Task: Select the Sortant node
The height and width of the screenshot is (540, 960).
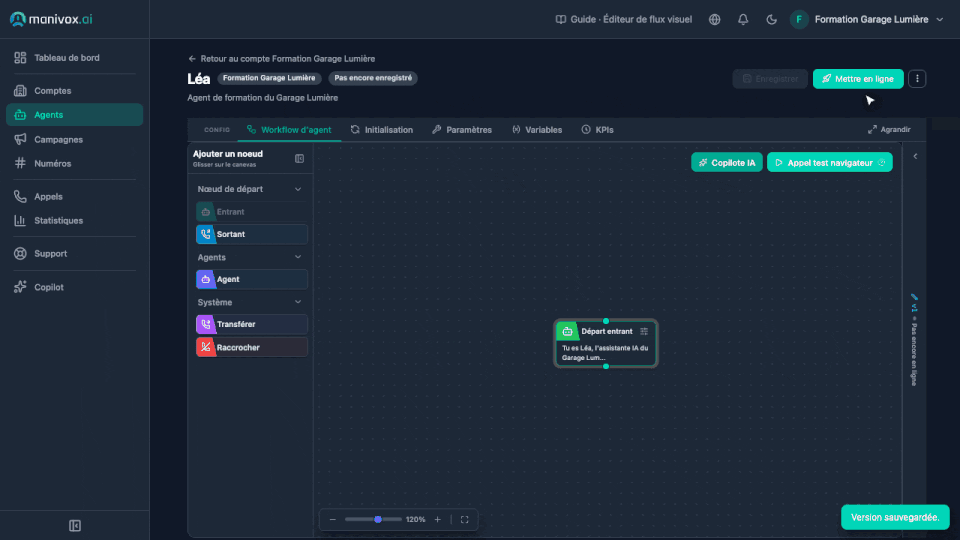Action: click(x=251, y=234)
